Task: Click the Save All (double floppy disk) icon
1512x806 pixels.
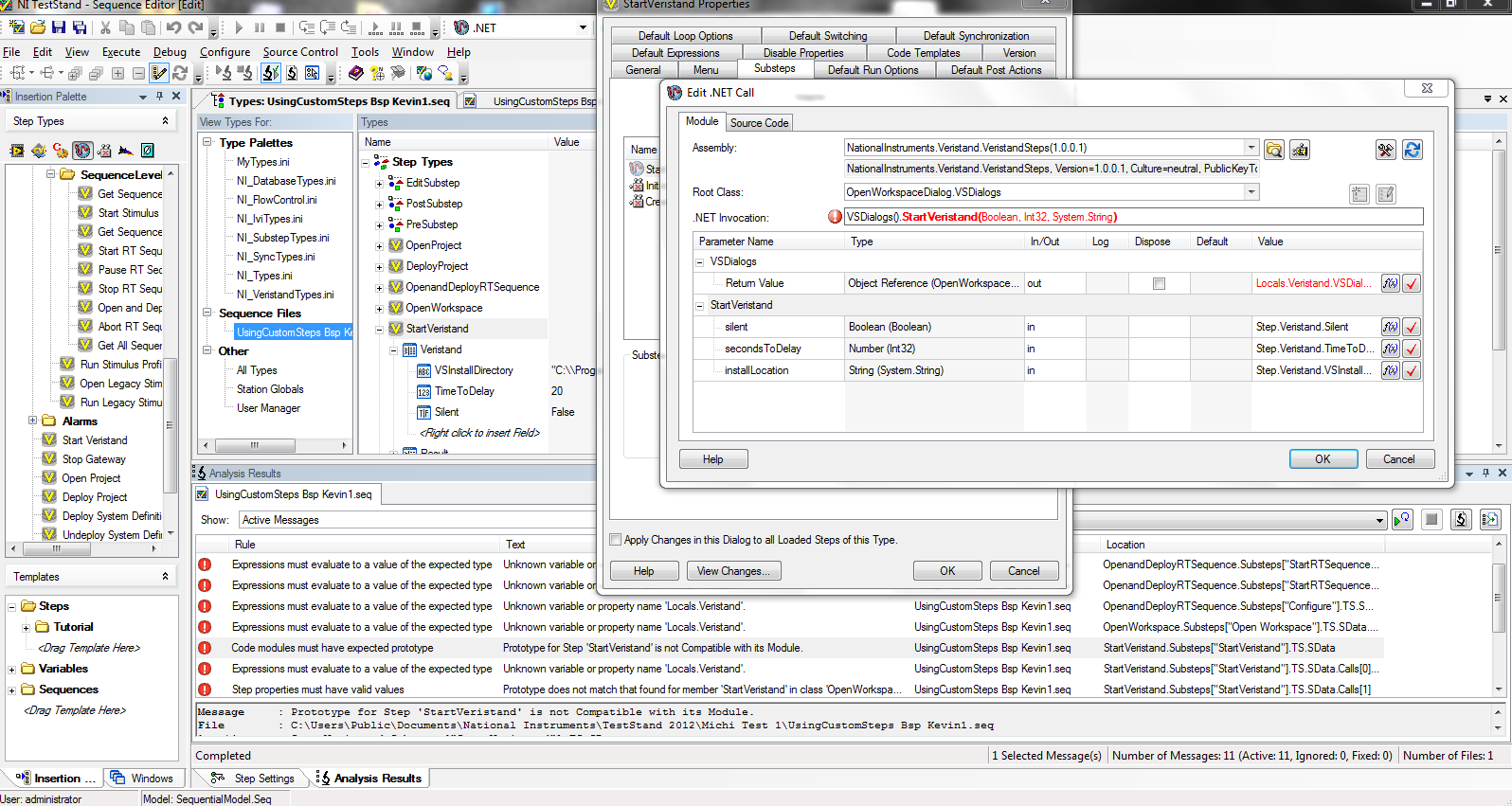Action: (x=80, y=27)
